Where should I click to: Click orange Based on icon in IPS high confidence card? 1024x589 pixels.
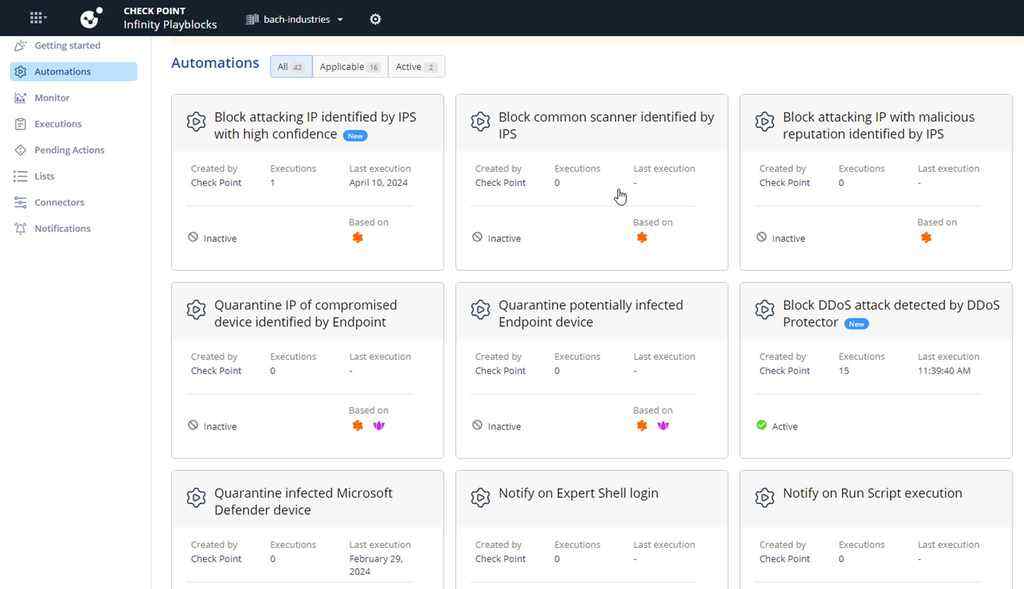pyautogui.click(x=358, y=238)
